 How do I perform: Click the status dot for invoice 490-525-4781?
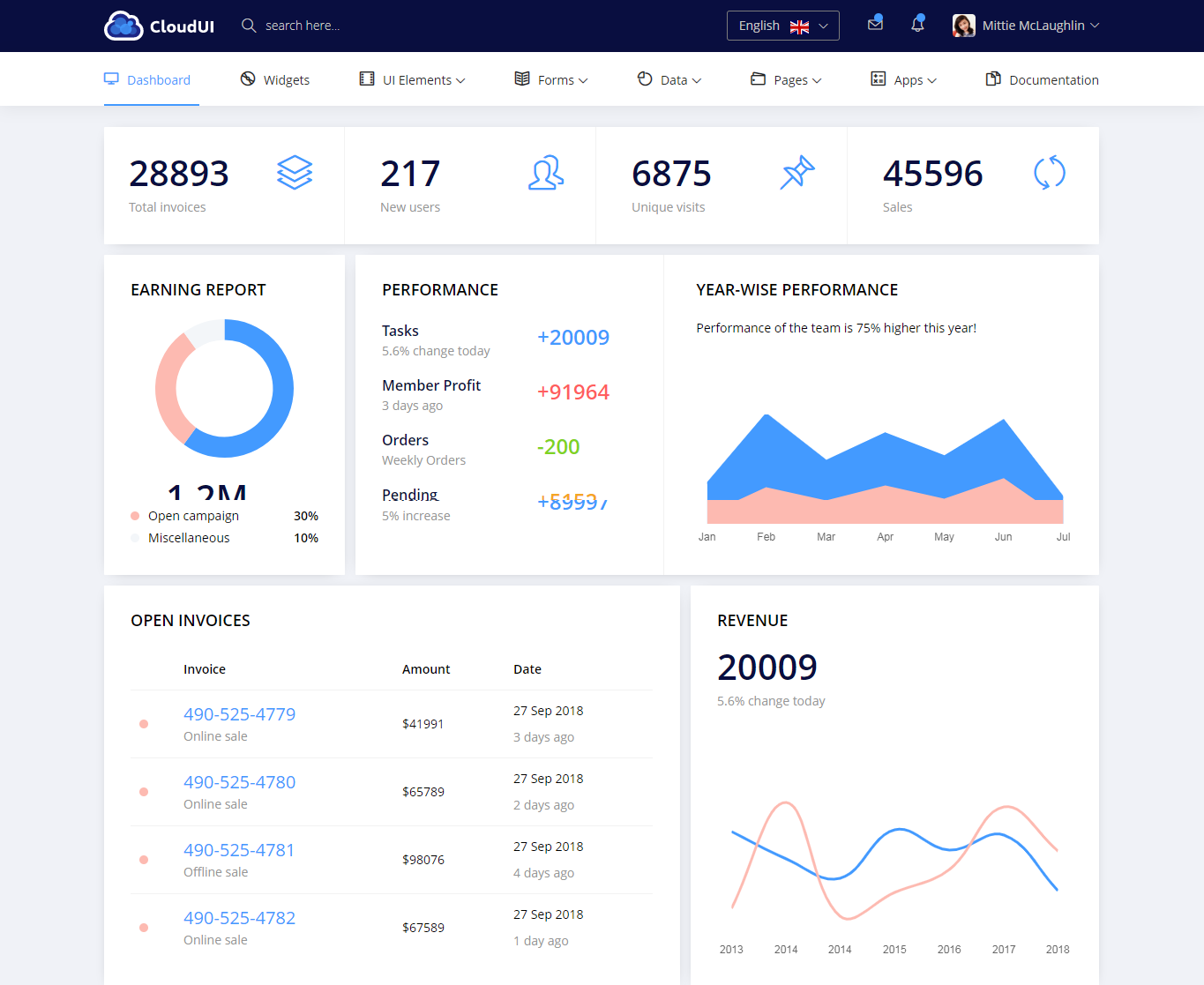[x=144, y=860]
